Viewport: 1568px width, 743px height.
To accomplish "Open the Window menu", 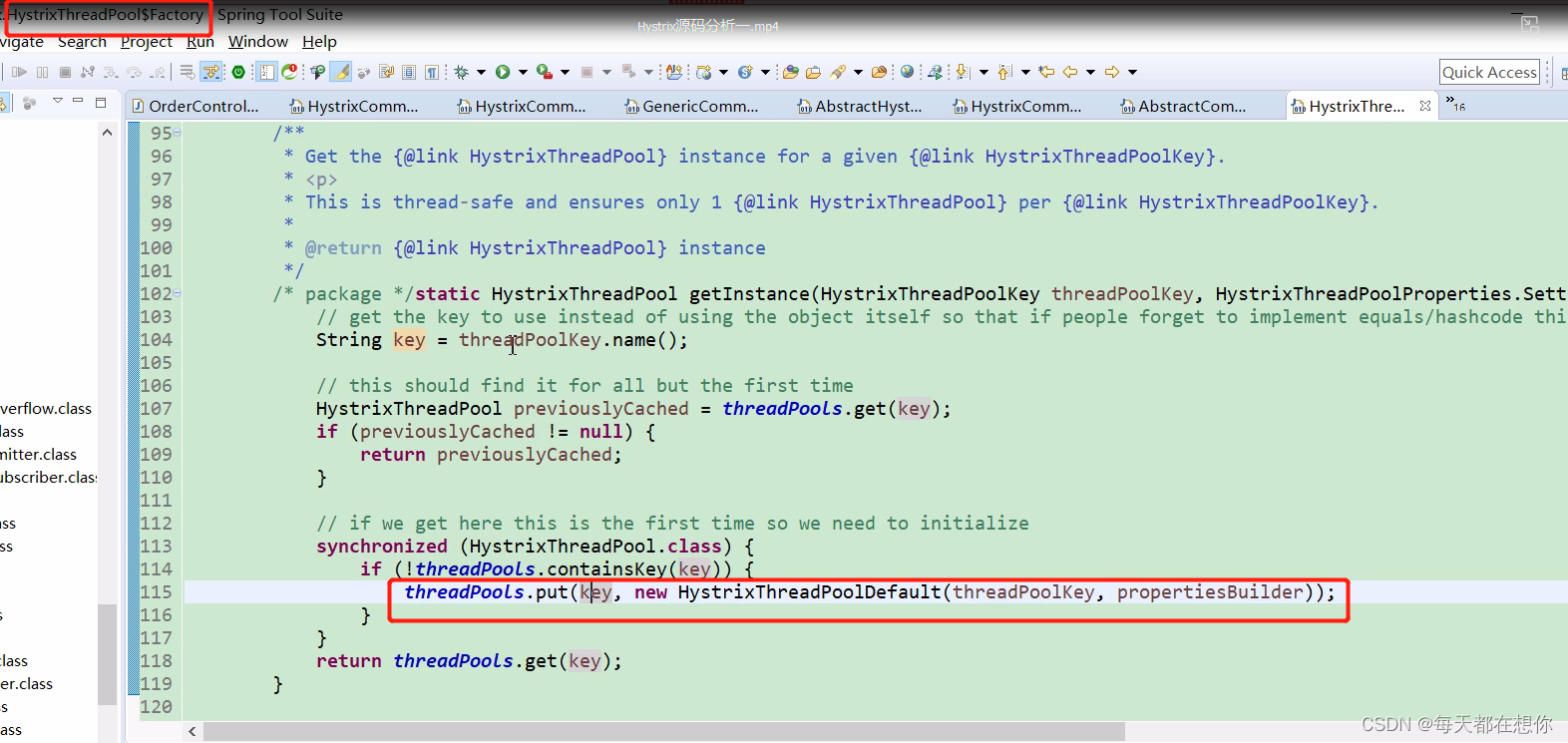I will (258, 42).
